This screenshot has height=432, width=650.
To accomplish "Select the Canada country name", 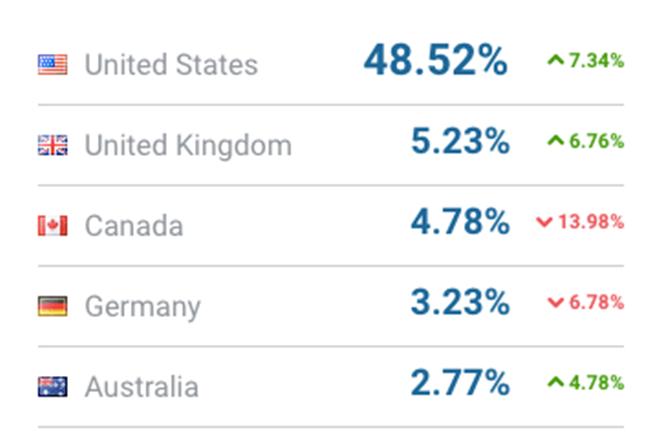I will [134, 226].
